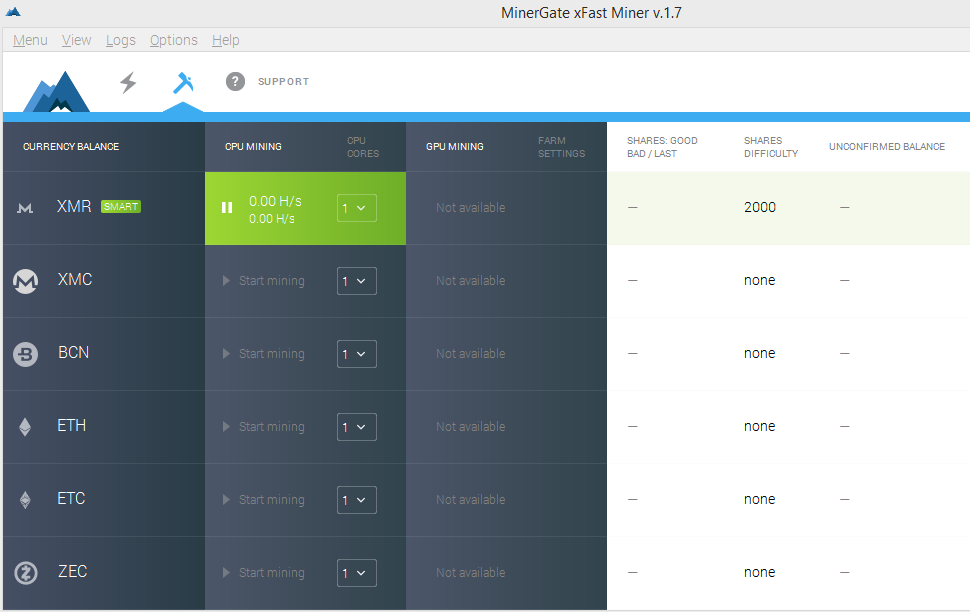This screenshot has width=970, height=612.
Task: Click the question mark support icon
Action: point(235,81)
